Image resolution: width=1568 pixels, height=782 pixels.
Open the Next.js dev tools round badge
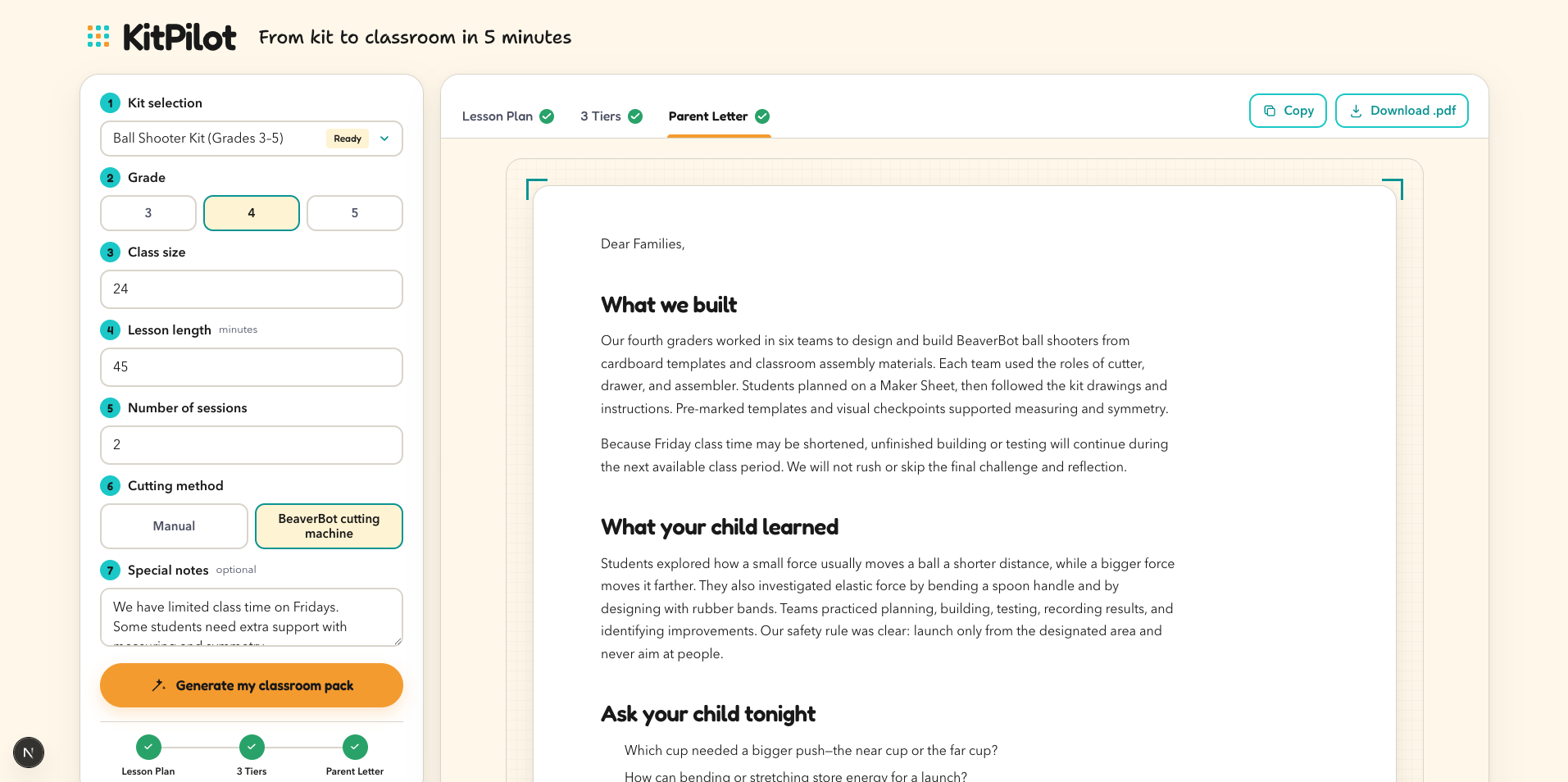point(29,752)
